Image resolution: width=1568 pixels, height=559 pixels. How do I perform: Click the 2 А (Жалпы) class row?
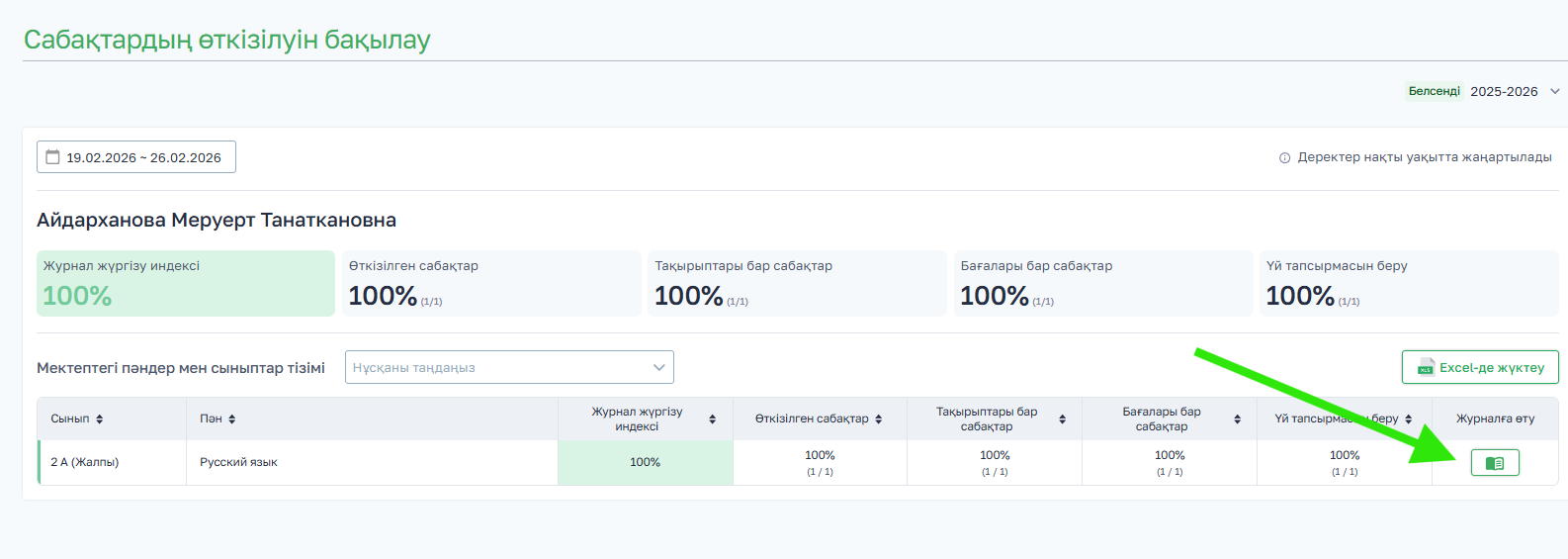pyautogui.click(x=85, y=462)
